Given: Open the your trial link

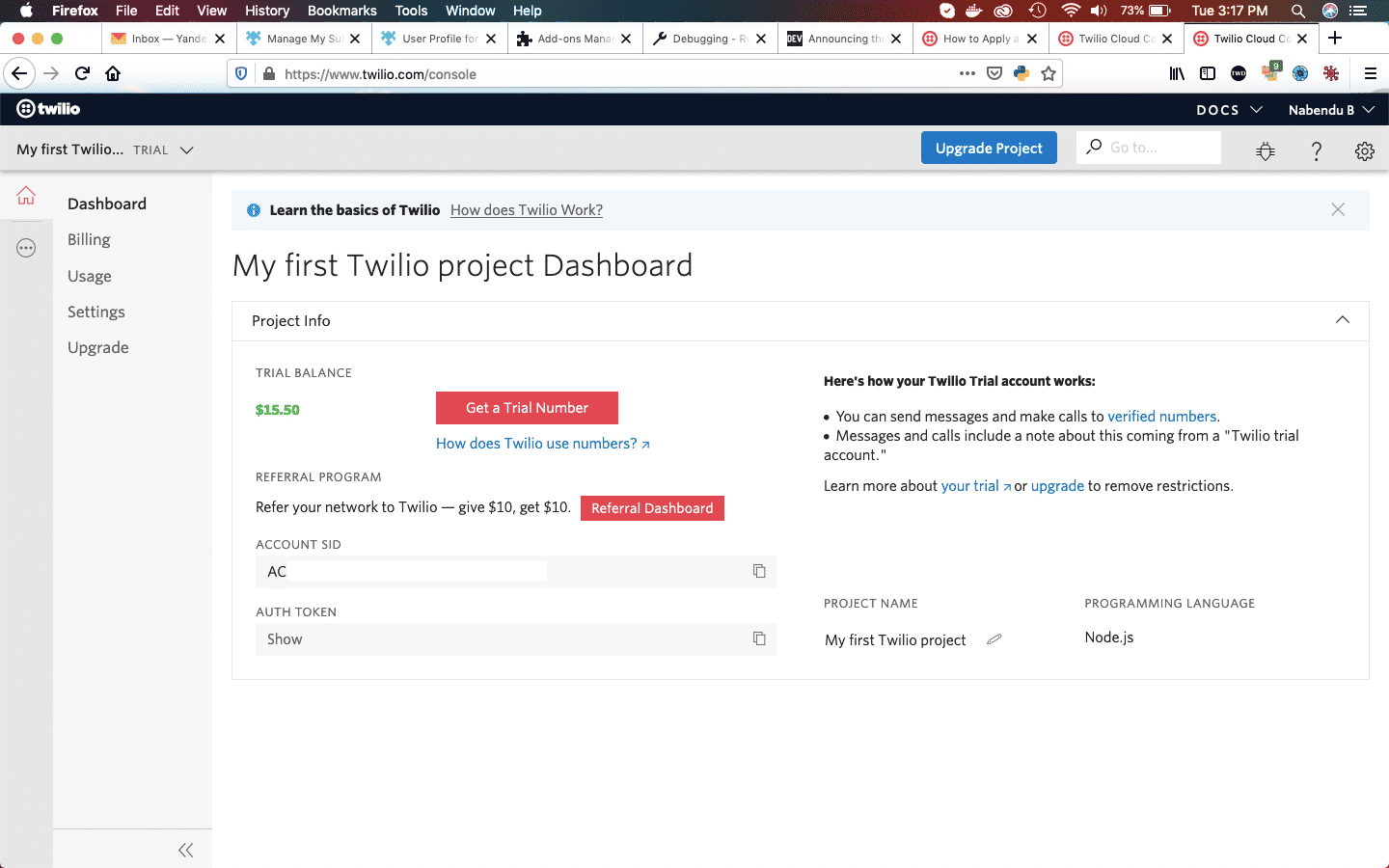Looking at the screenshot, I should coord(975,486).
